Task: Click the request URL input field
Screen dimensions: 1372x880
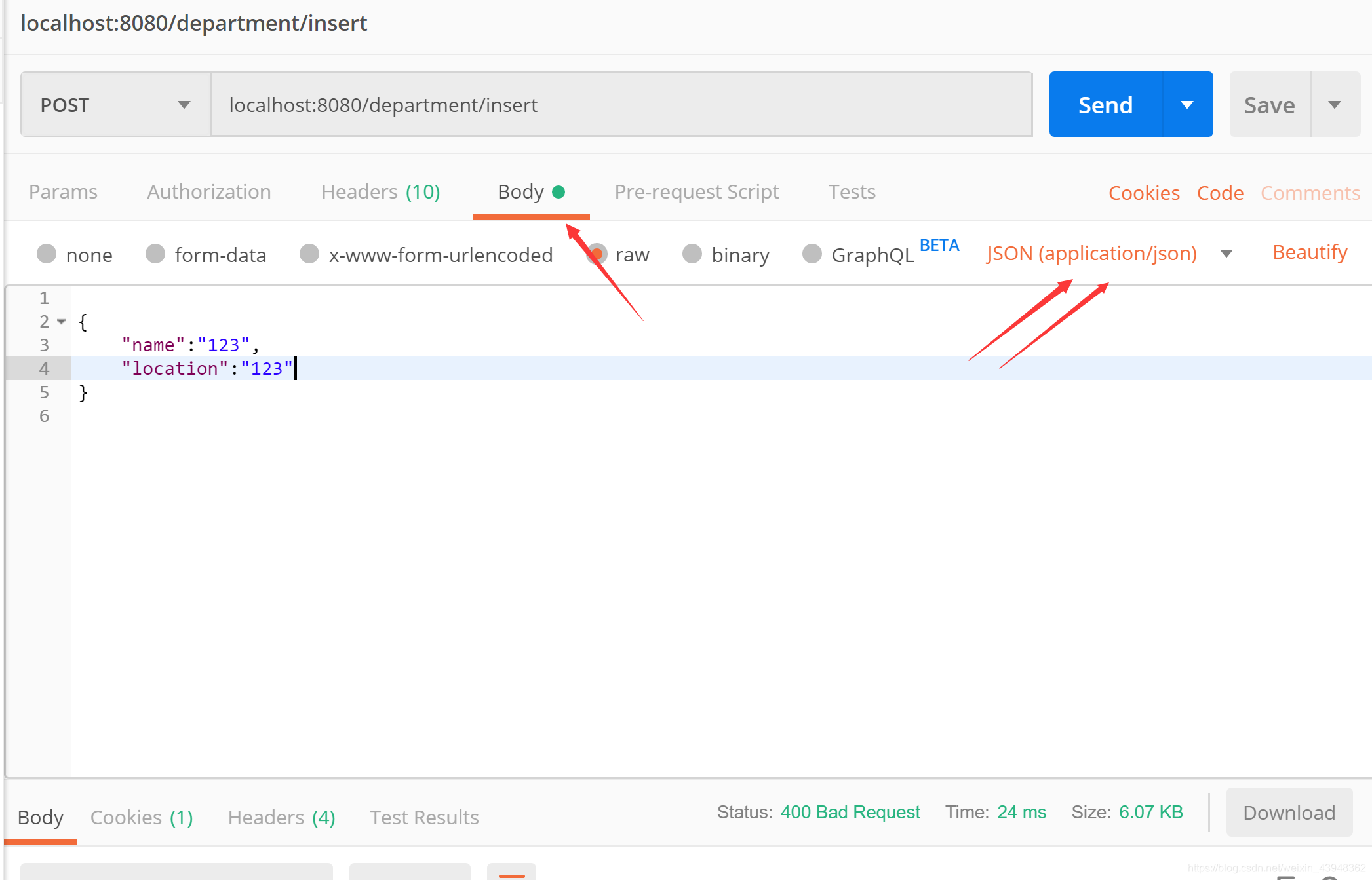Action: point(621,105)
